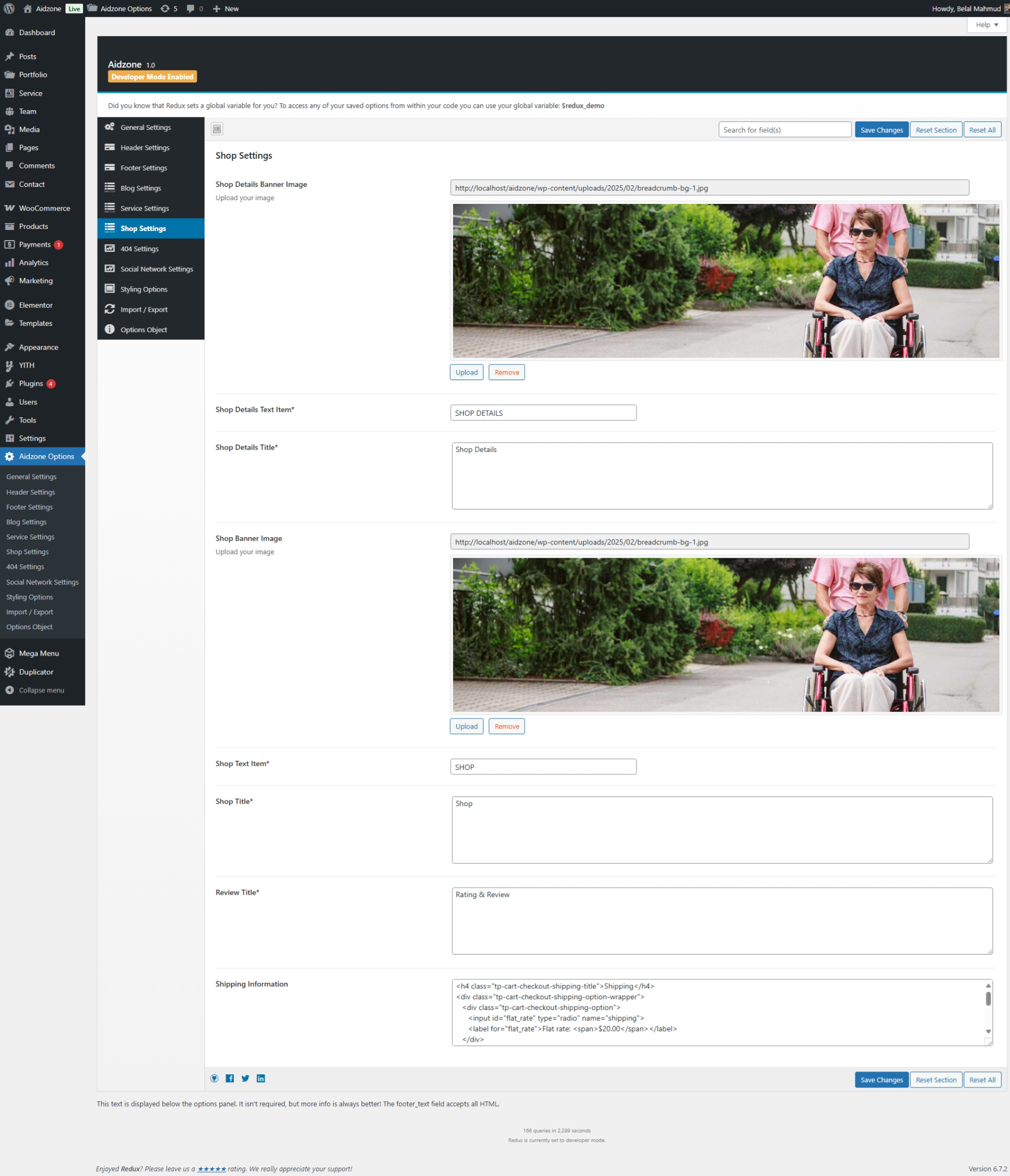
Task: Click the five-star rating link
Action: (x=211, y=1169)
